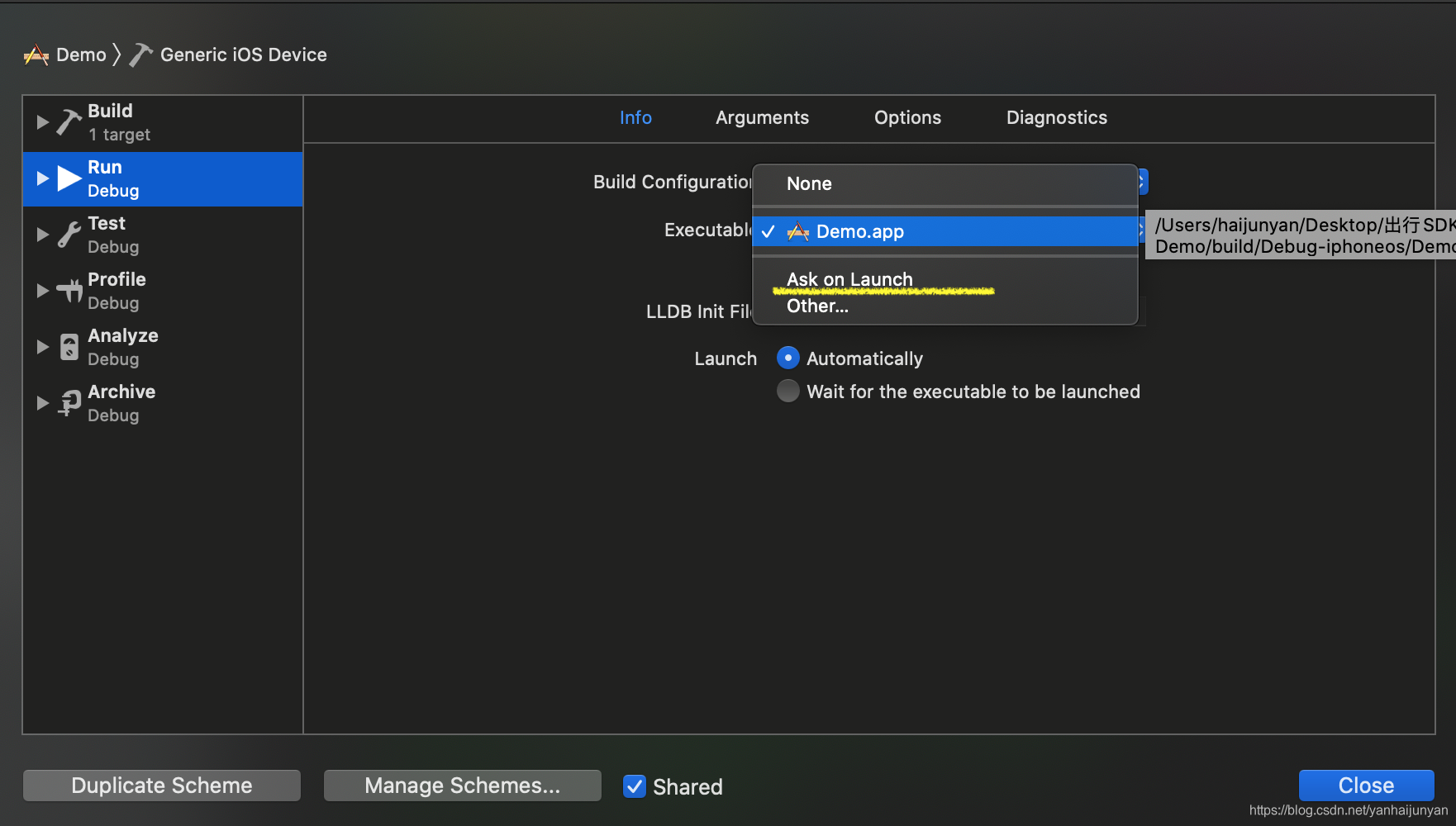Switch to the Options tab
1456x826 pixels.
point(907,118)
